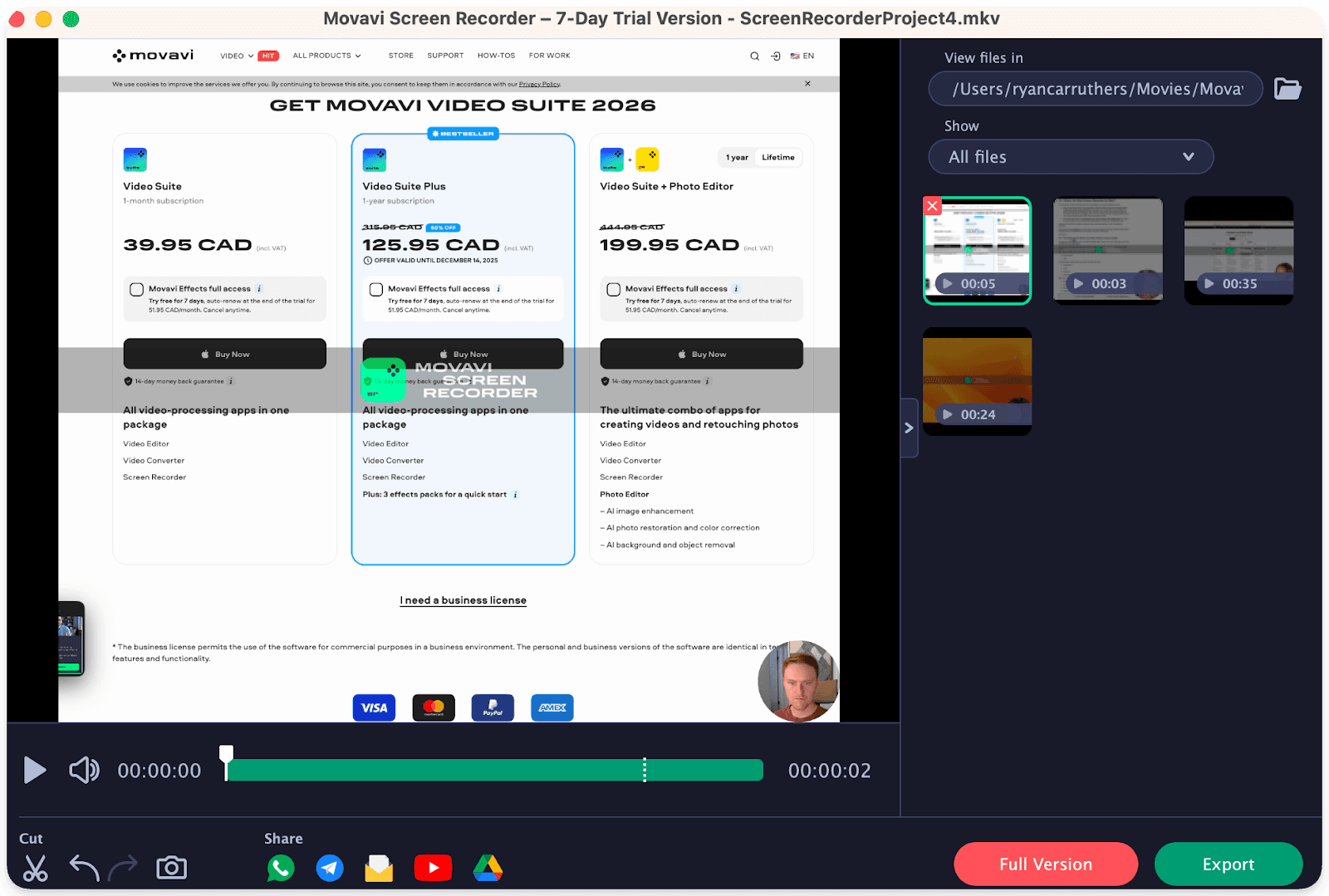Delete the selected 00:05 recording thumbnail
Image resolution: width=1329 pixels, height=896 pixels.
coord(932,206)
